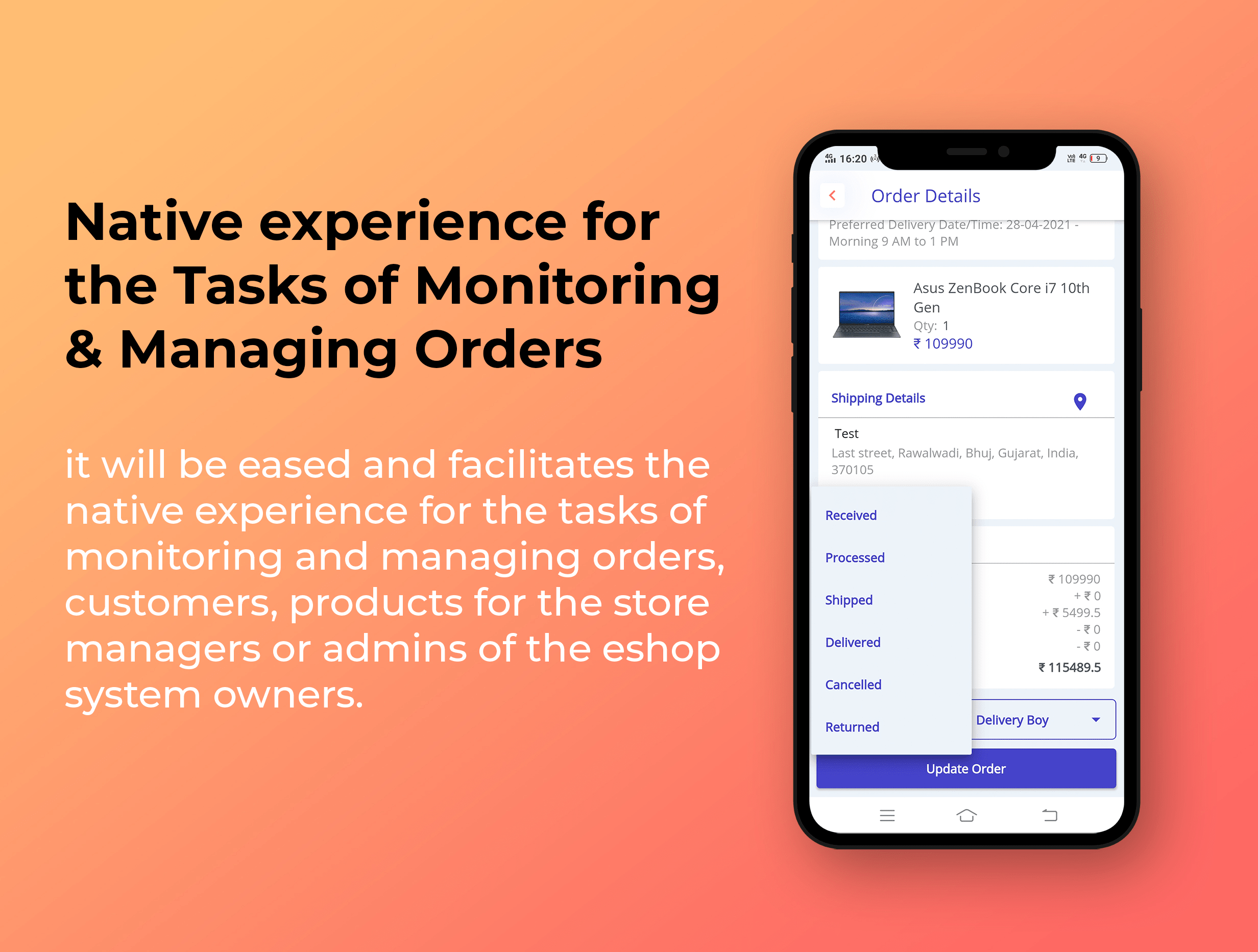This screenshot has height=952, width=1258.
Task: Select 'Processed' from order status list
Action: click(x=855, y=558)
